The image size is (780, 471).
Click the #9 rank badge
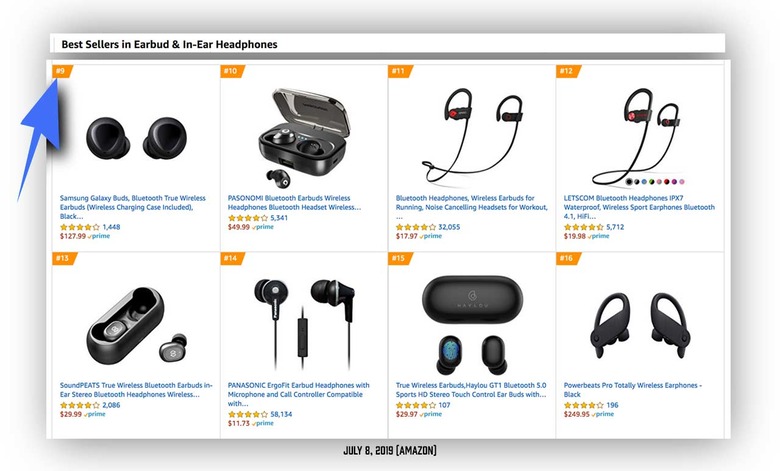(62, 71)
